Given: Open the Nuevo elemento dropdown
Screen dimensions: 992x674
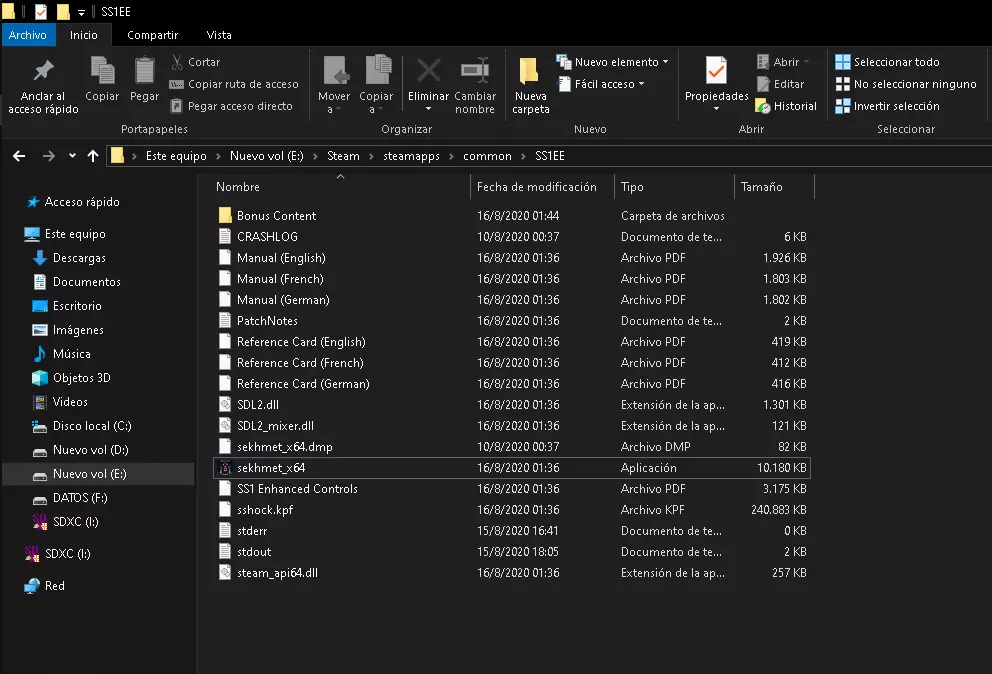Looking at the screenshot, I should [x=613, y=62].
